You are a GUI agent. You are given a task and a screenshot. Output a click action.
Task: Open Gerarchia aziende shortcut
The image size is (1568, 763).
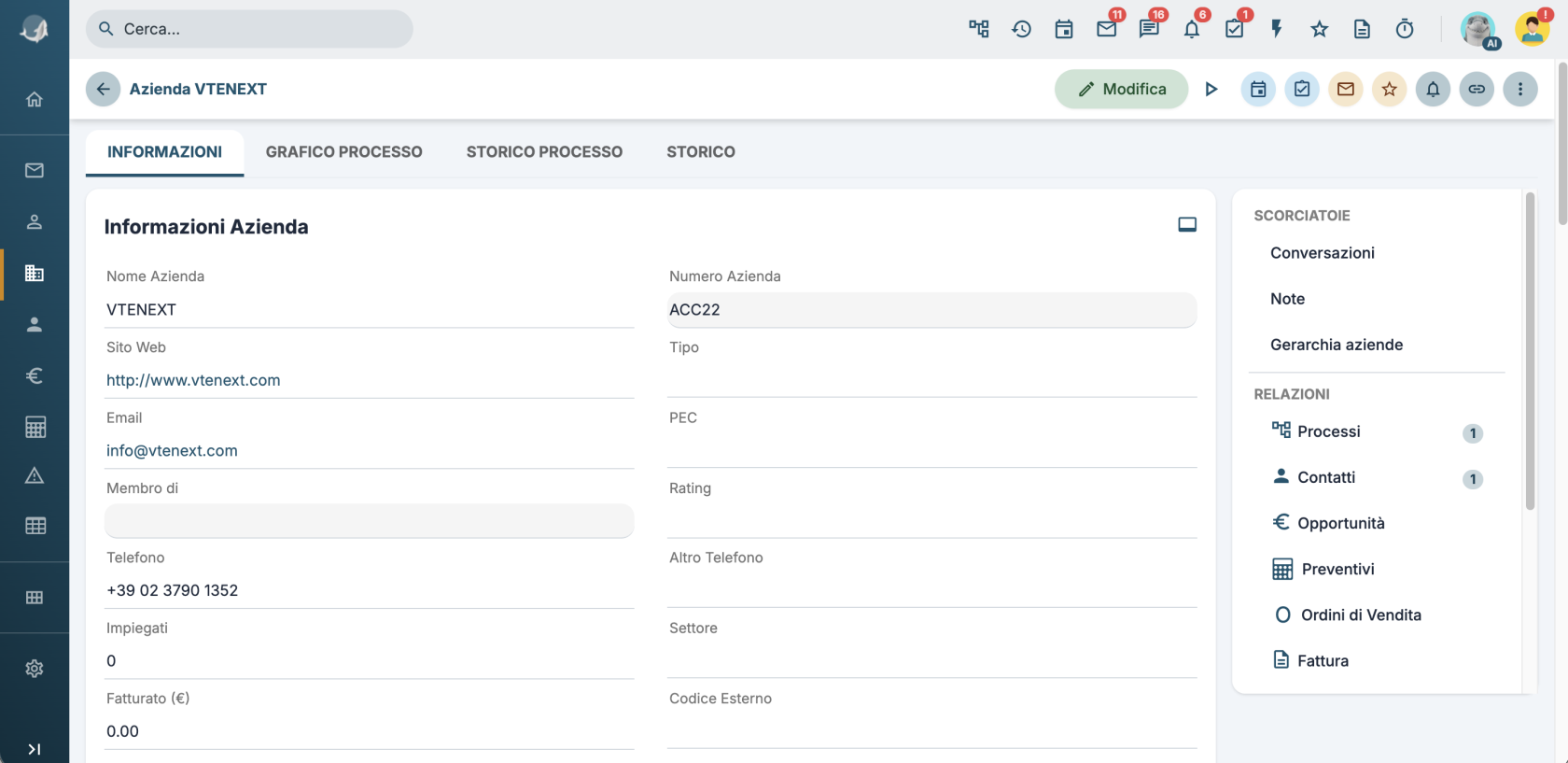(1337, 345)
